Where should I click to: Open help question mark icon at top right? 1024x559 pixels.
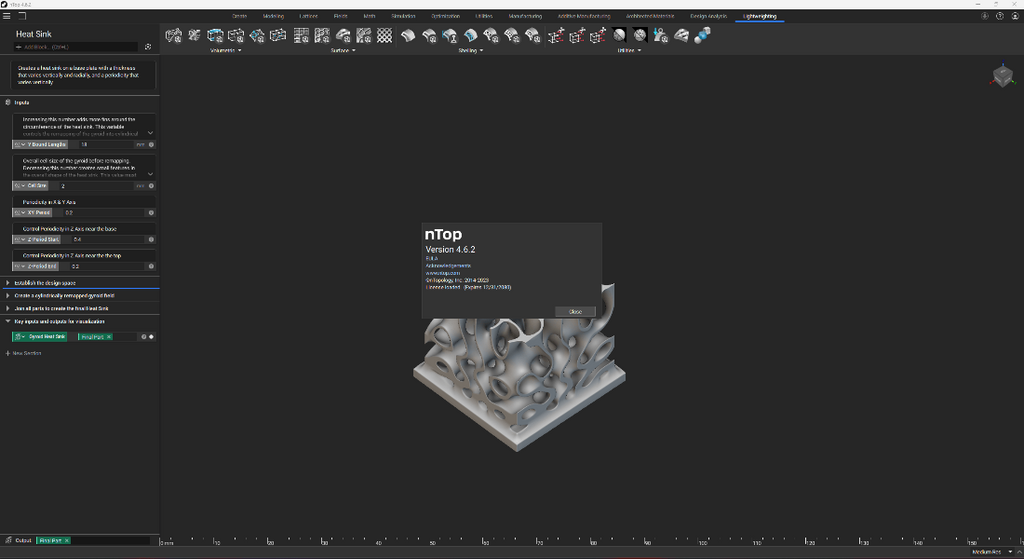[x=999, y=16]
